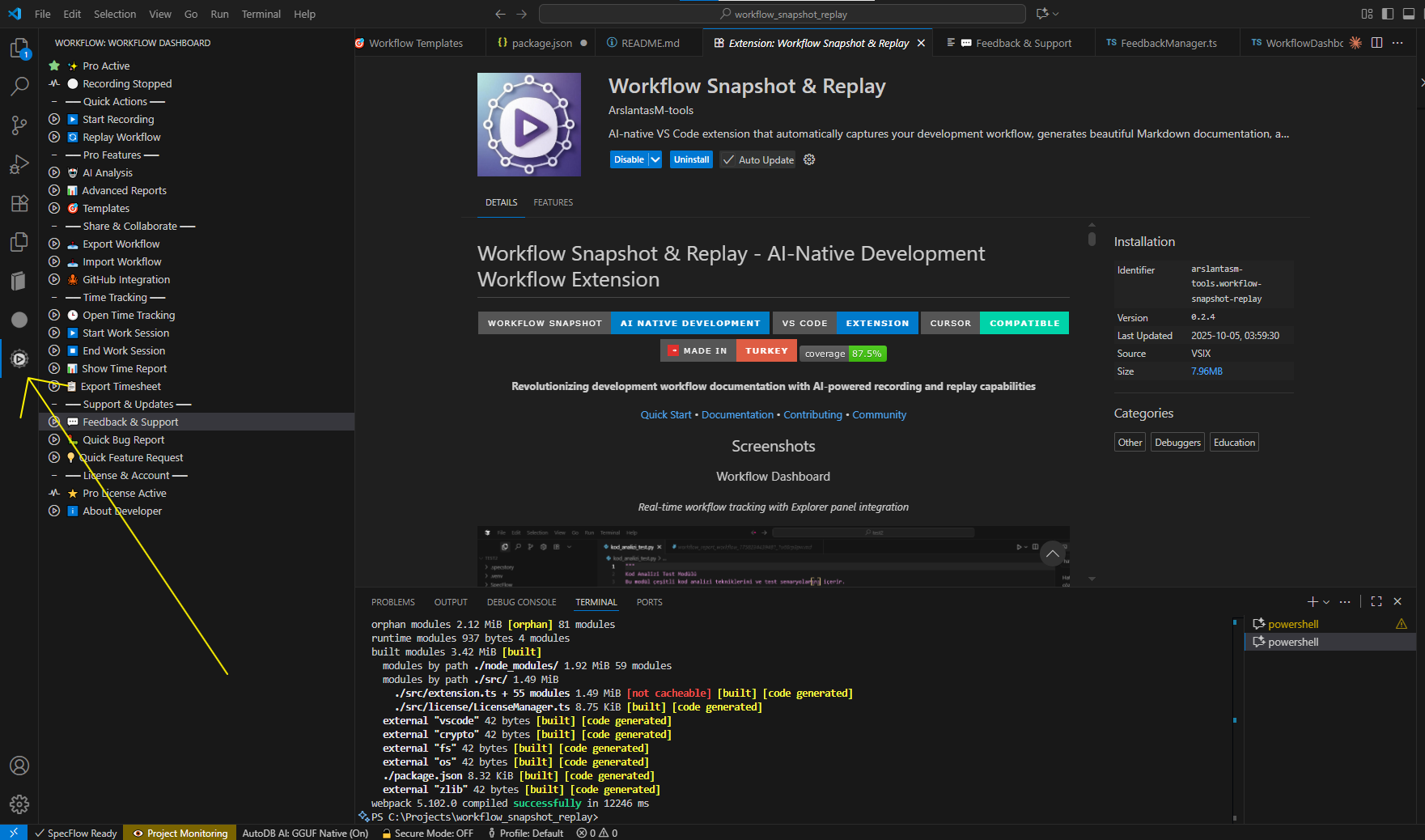Screen dimensions: 1425x840
Task: Split the editor right
Action: pyautogui.click(x=1376, y=43)
